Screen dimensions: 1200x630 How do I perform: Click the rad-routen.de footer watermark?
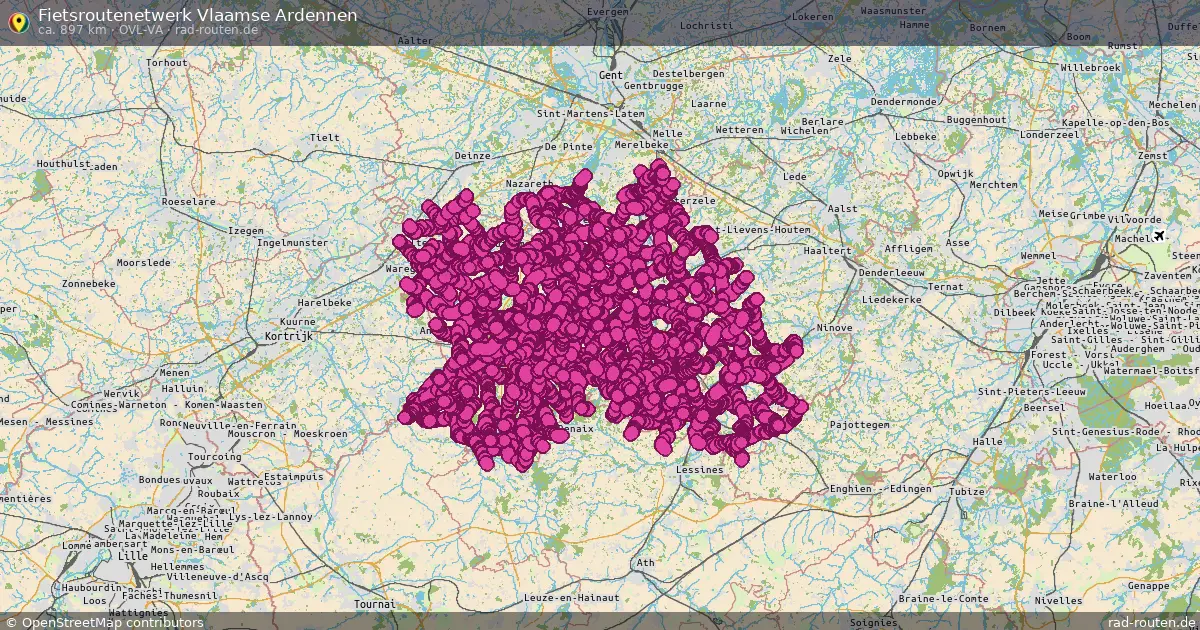click(1151, 622)
